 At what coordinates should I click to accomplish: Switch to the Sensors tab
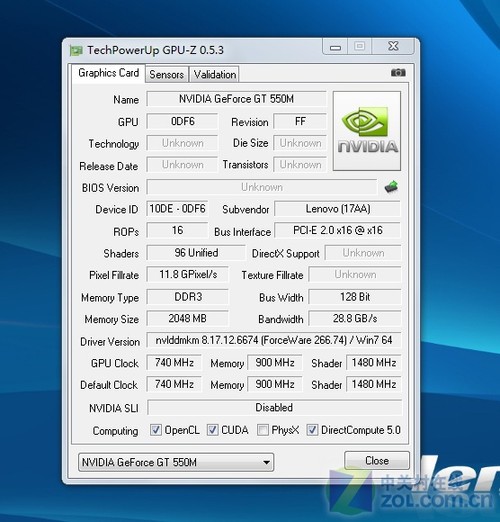tap(166, 74)
